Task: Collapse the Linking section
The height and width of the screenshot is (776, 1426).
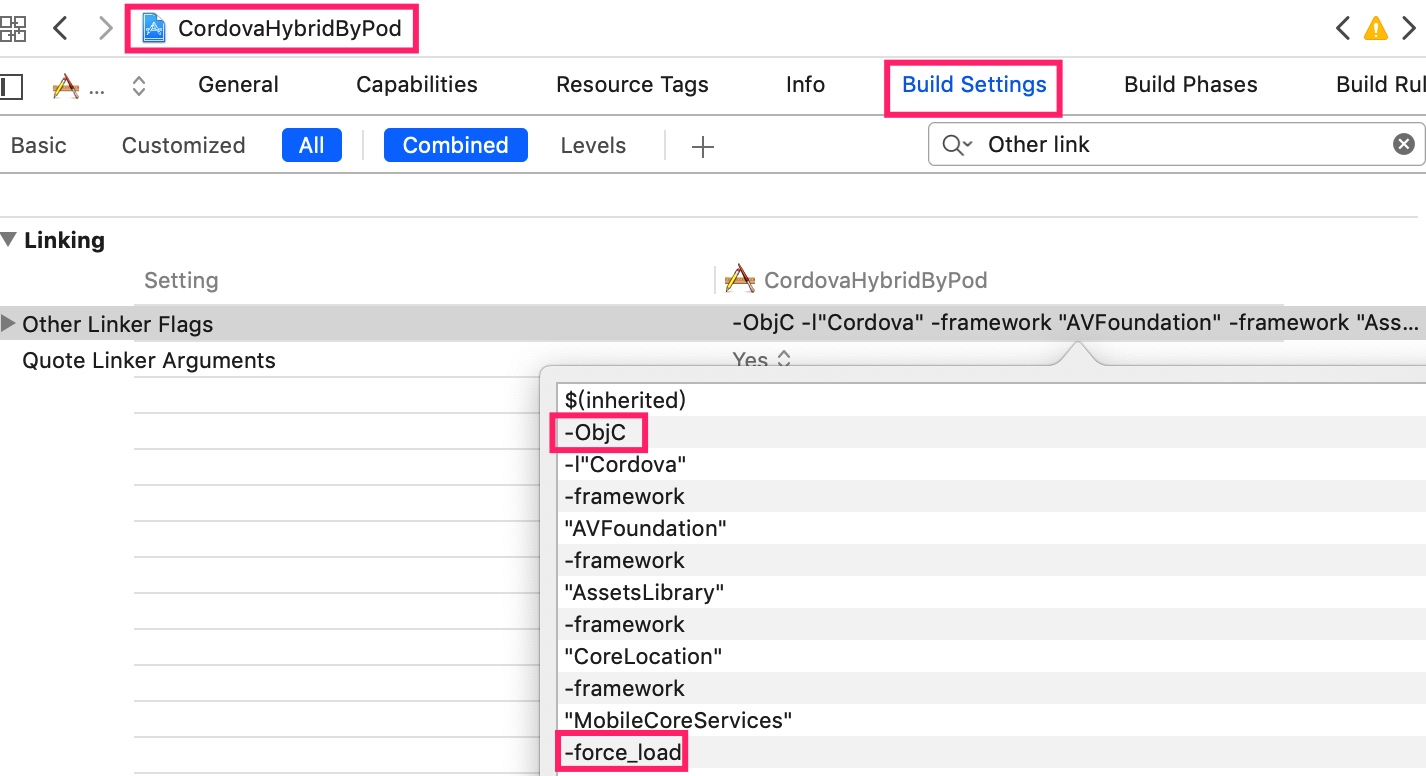Action: coord(9,240)
